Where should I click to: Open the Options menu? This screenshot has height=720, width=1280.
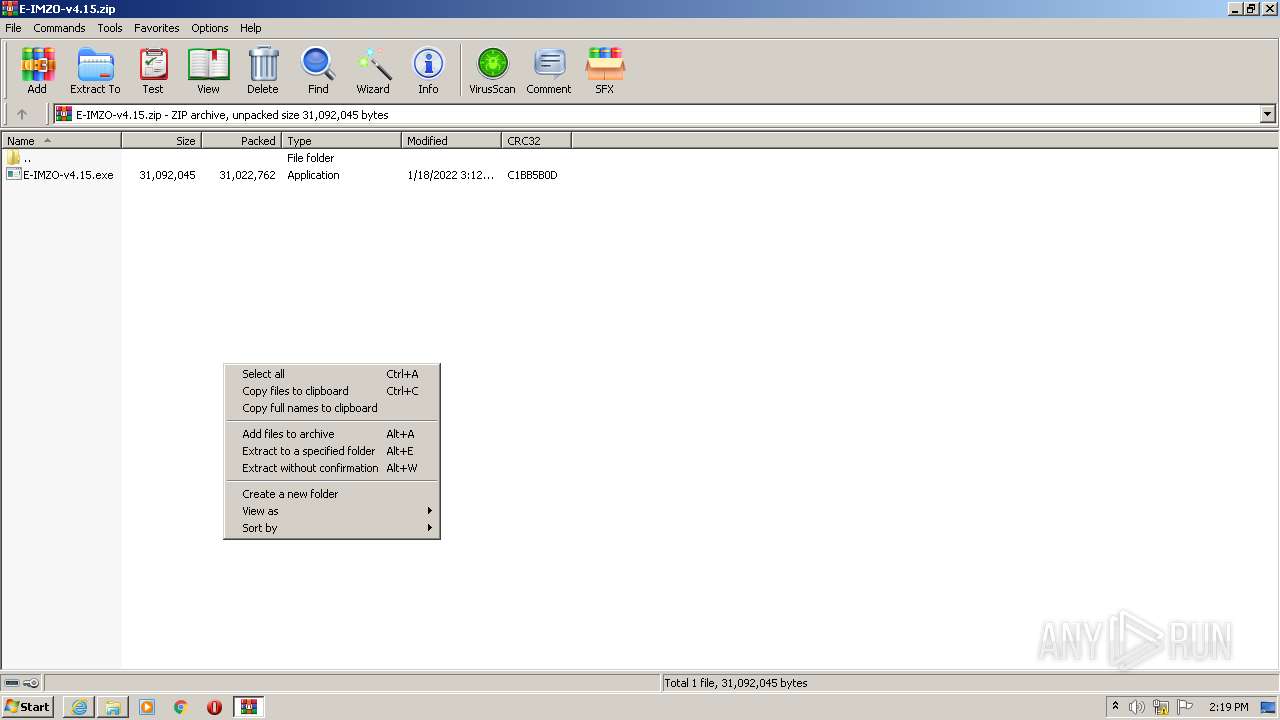pos(210,28)
